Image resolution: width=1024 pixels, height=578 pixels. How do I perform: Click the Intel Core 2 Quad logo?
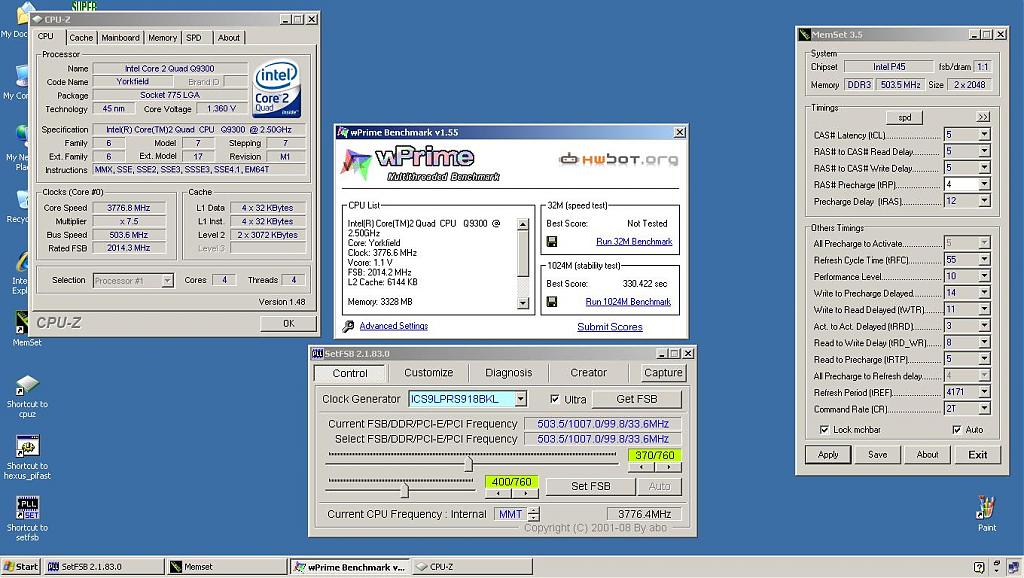pyautogui.click(x=277, y=88)
